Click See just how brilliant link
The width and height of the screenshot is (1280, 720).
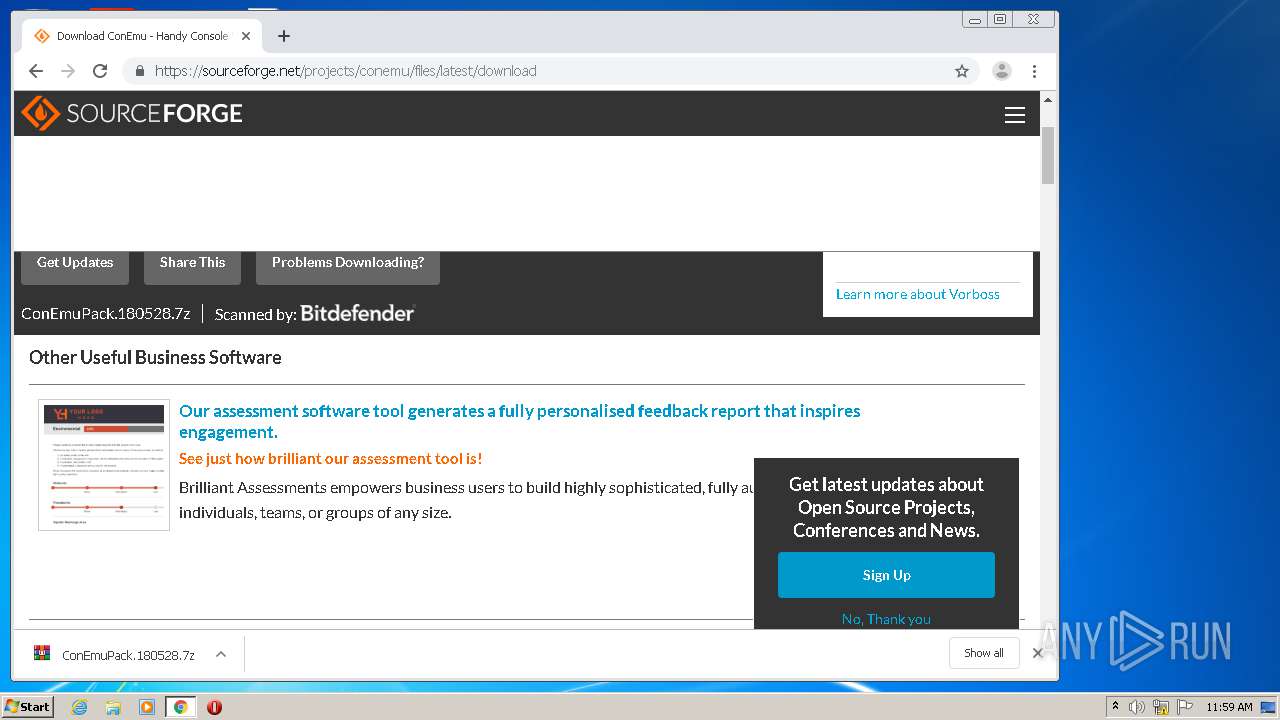click(330, 458)
